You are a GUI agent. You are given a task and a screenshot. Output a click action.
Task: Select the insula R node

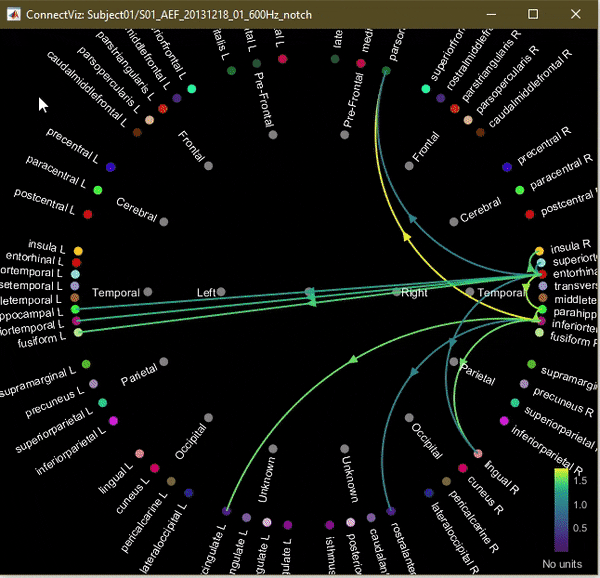[540, 251]
